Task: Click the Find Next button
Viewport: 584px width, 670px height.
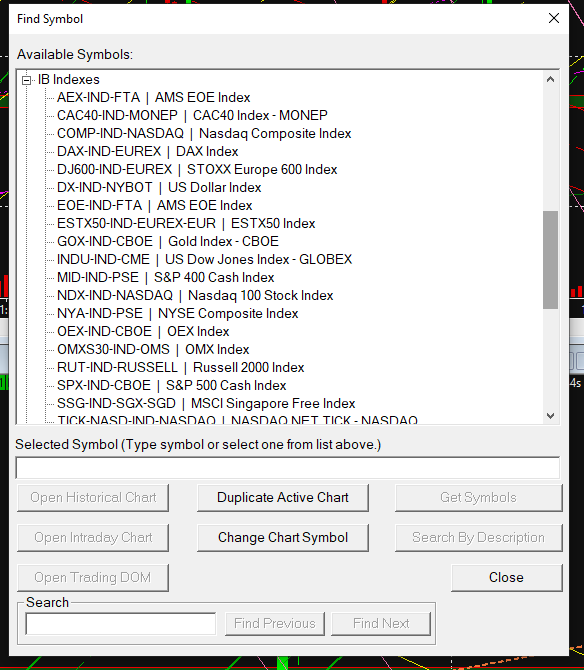Action: pos(381,624)
